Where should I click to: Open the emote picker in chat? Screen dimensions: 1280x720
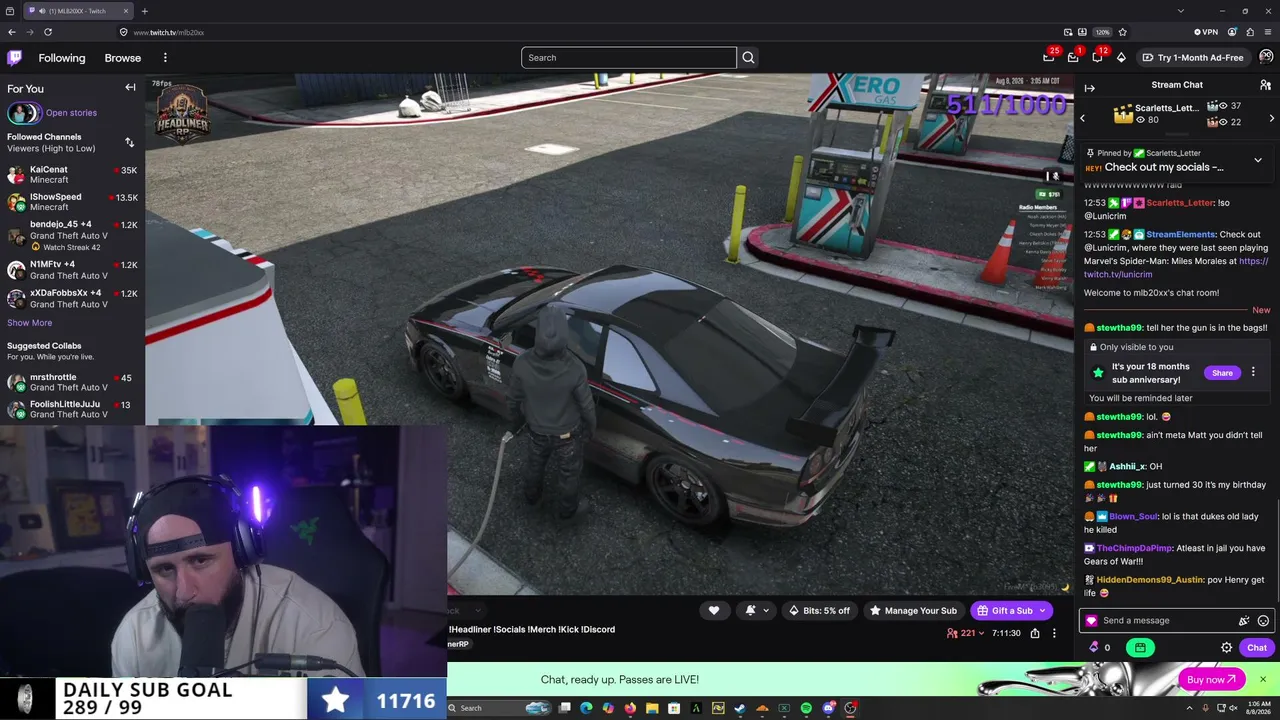coord(1263,621)
